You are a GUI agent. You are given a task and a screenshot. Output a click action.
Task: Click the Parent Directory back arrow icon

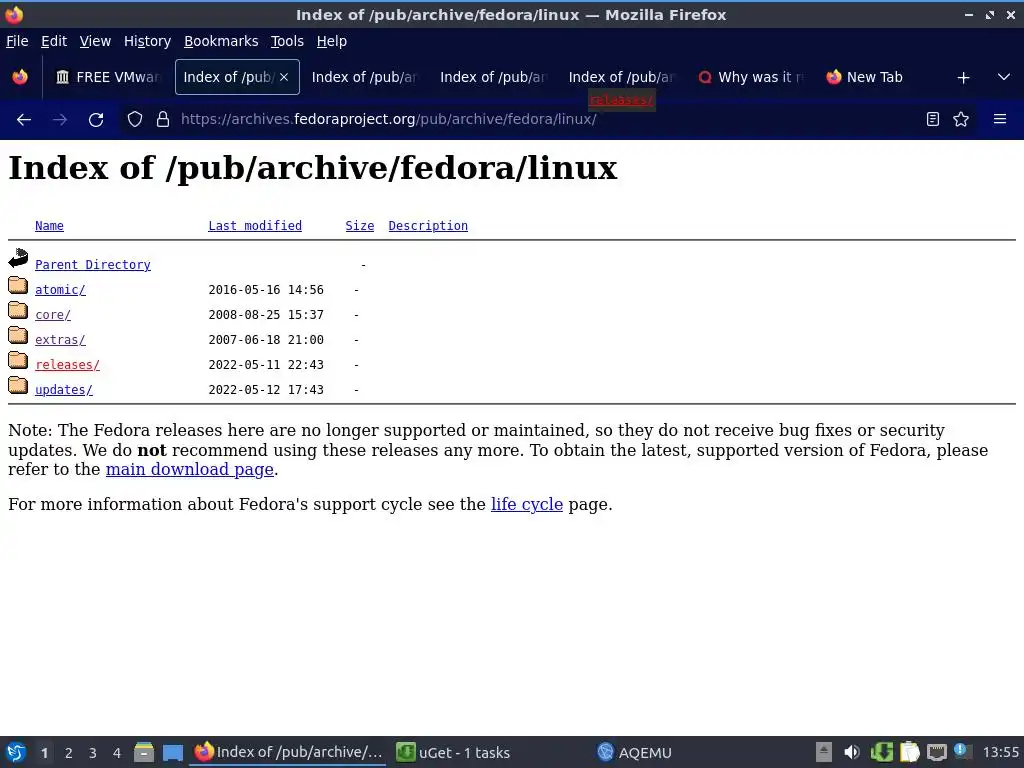point(18,259)
